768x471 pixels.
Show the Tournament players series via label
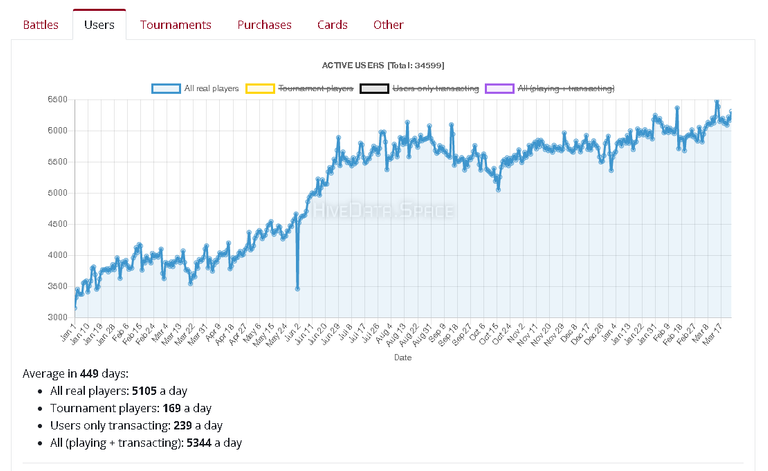pyautogui.click(x=315, y=89)
